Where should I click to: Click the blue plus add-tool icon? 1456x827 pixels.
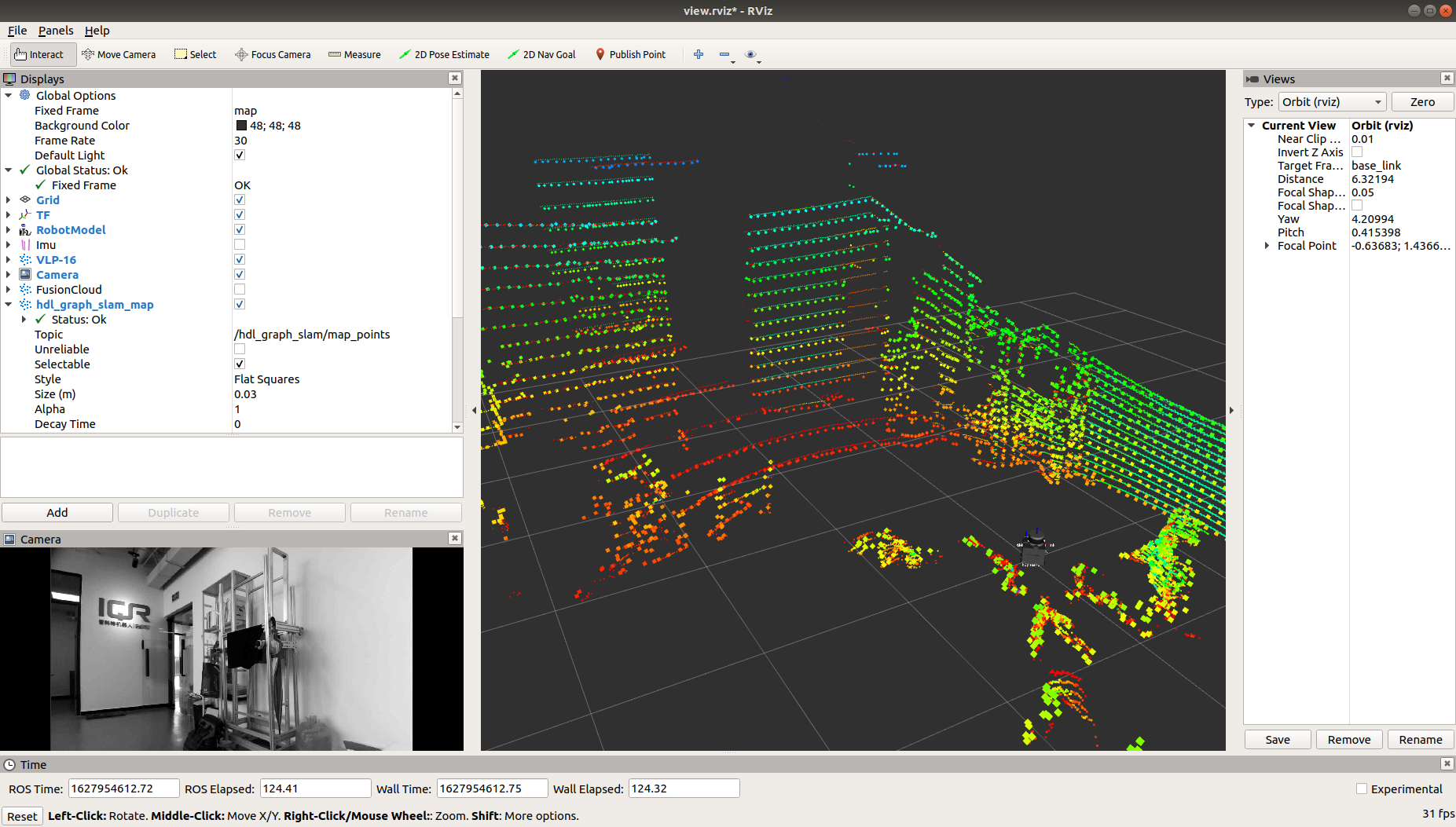[x=699, y=54]
